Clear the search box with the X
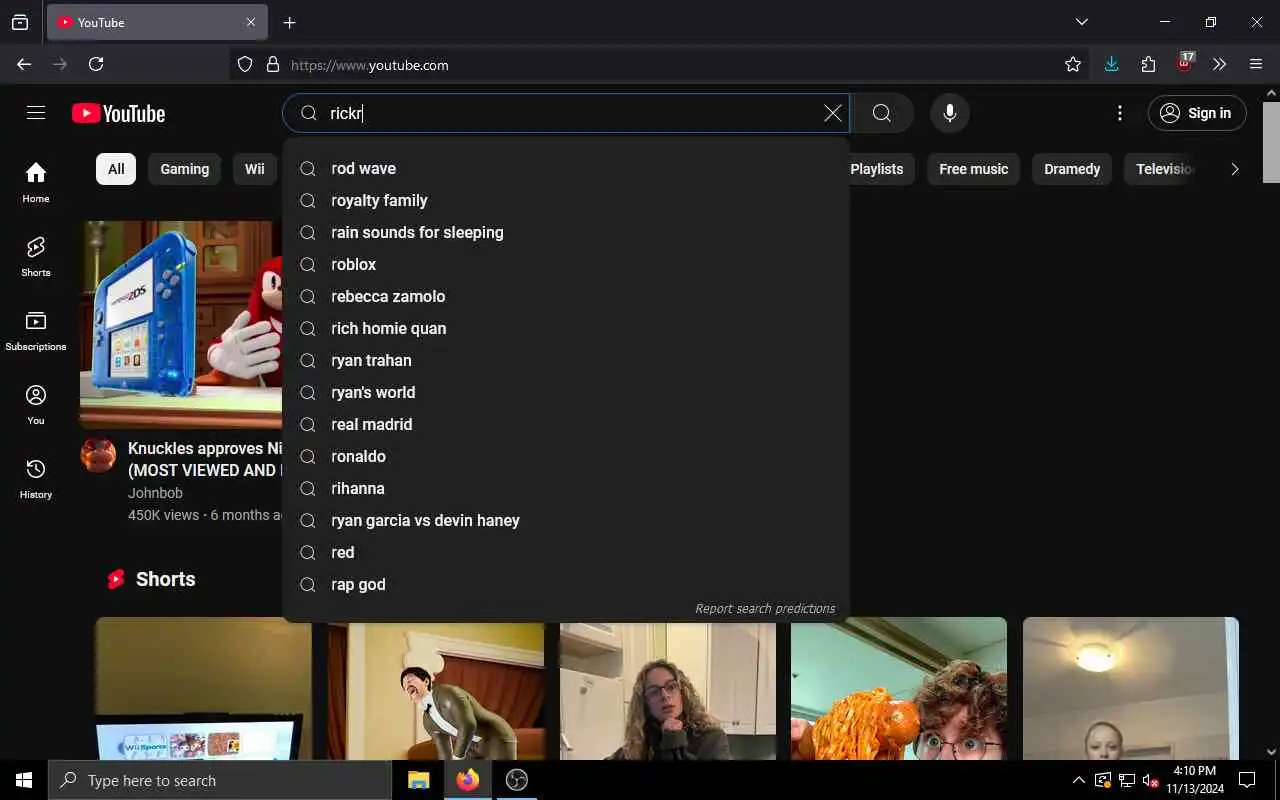The image size is (1280, 800). tap(832, 113)
